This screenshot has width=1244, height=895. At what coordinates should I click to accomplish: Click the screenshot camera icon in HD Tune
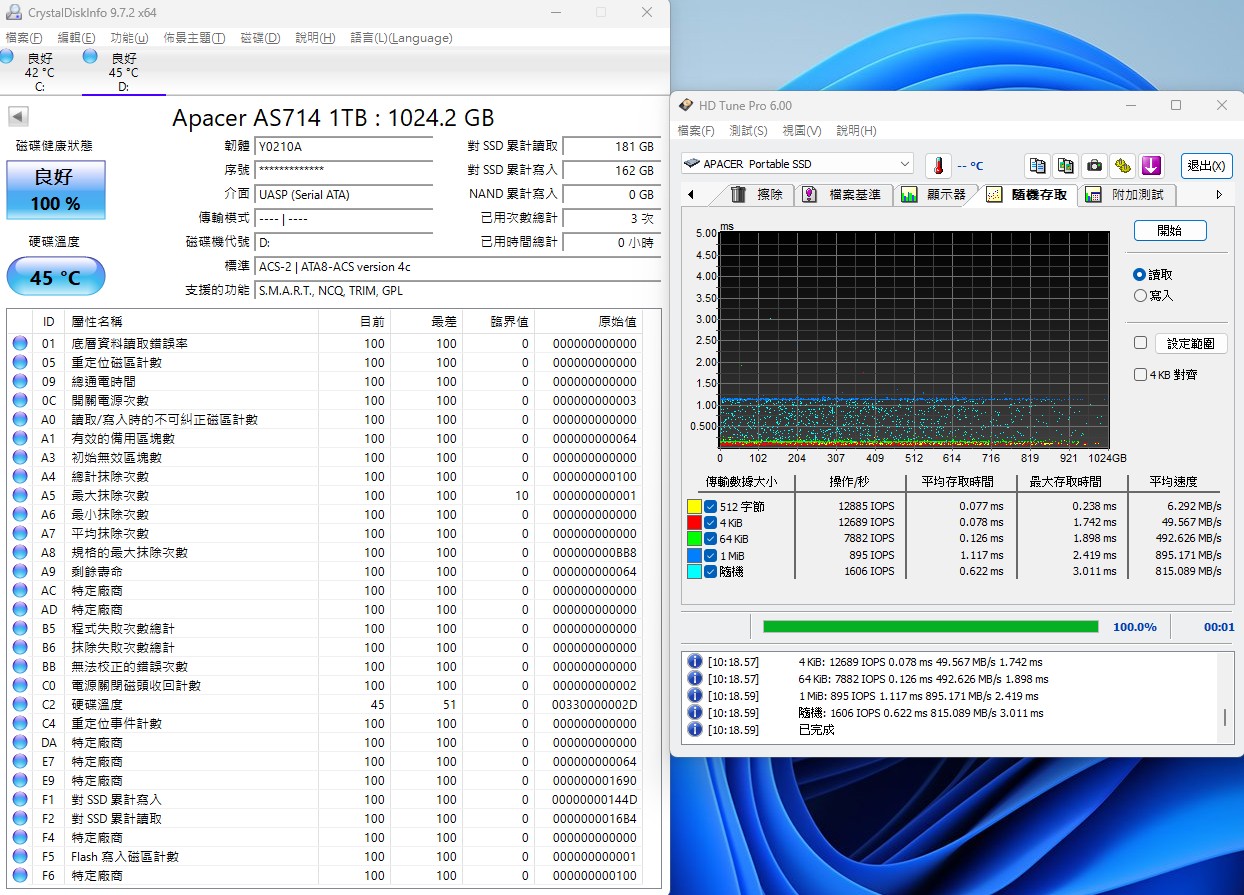(x=1096, y=165)
